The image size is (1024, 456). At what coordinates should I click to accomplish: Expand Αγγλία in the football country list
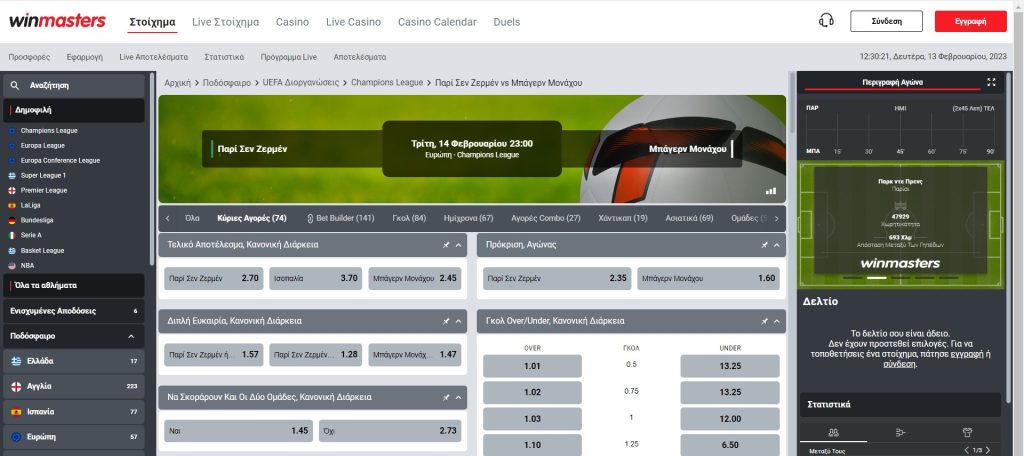(75, 386)
